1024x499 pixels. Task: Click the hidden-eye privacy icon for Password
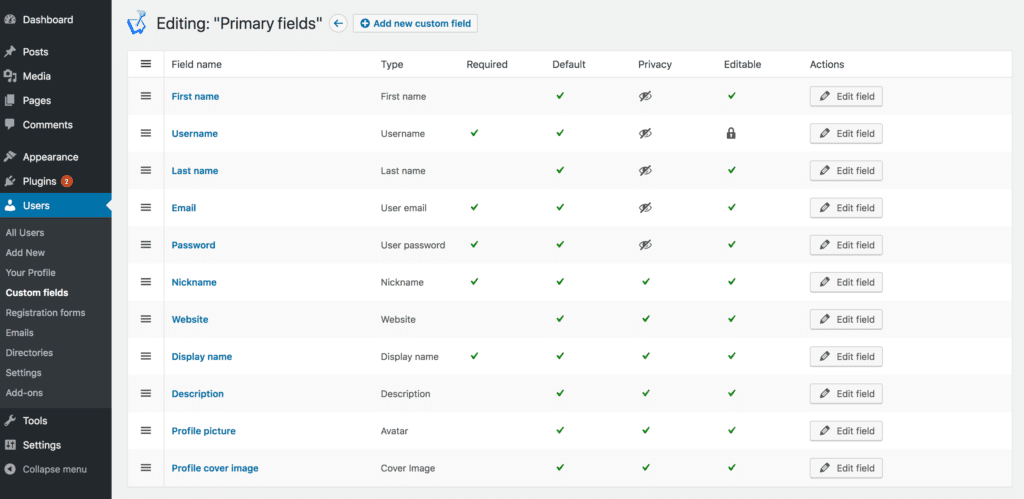pyautogui.click(x=645, y=245)
